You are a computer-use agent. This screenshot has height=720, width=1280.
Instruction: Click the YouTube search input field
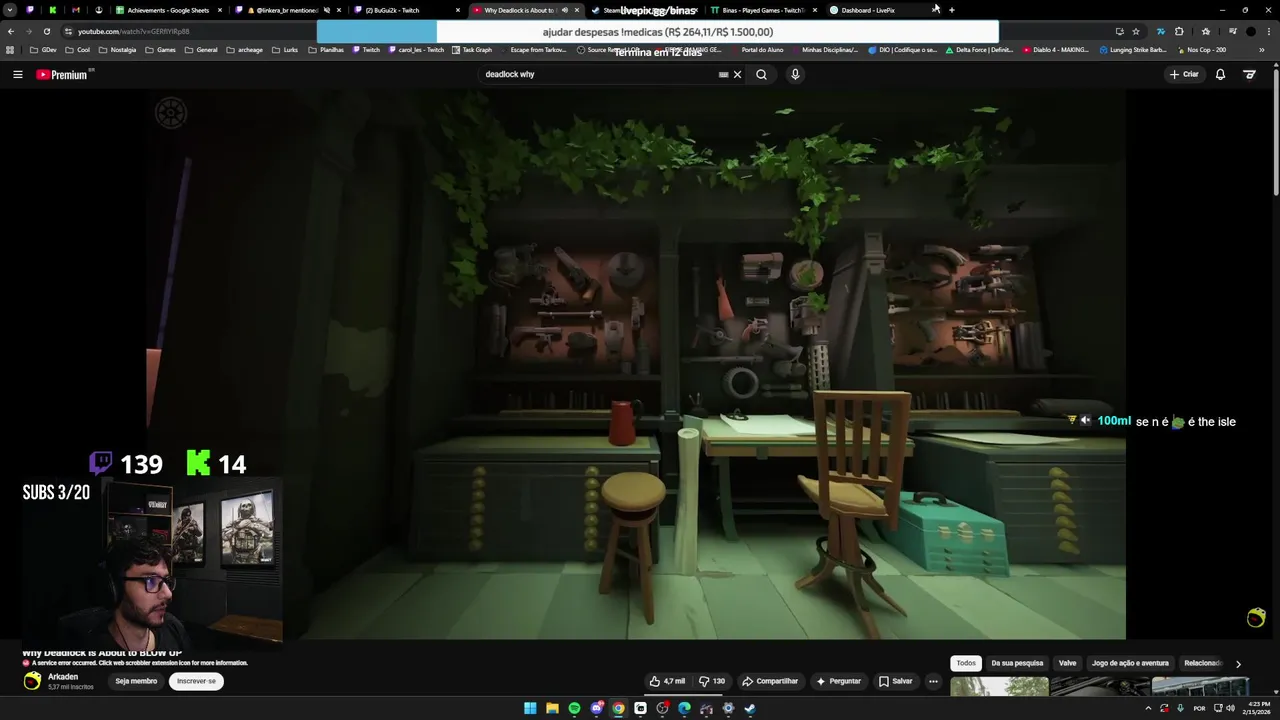[x=598, y=74]
